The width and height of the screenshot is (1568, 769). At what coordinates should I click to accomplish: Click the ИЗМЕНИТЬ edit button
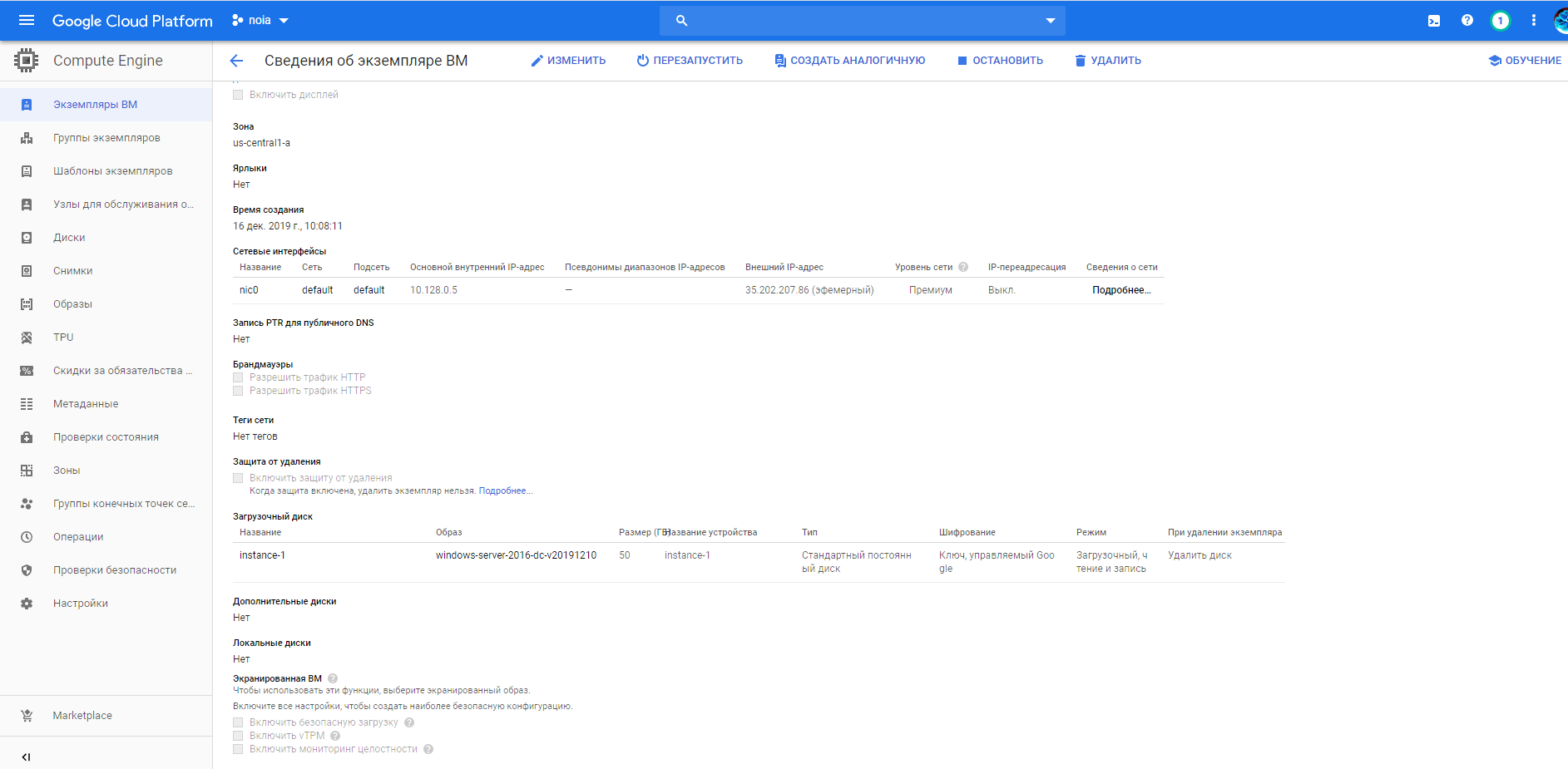pyautogui.click(x=568, y=61)
